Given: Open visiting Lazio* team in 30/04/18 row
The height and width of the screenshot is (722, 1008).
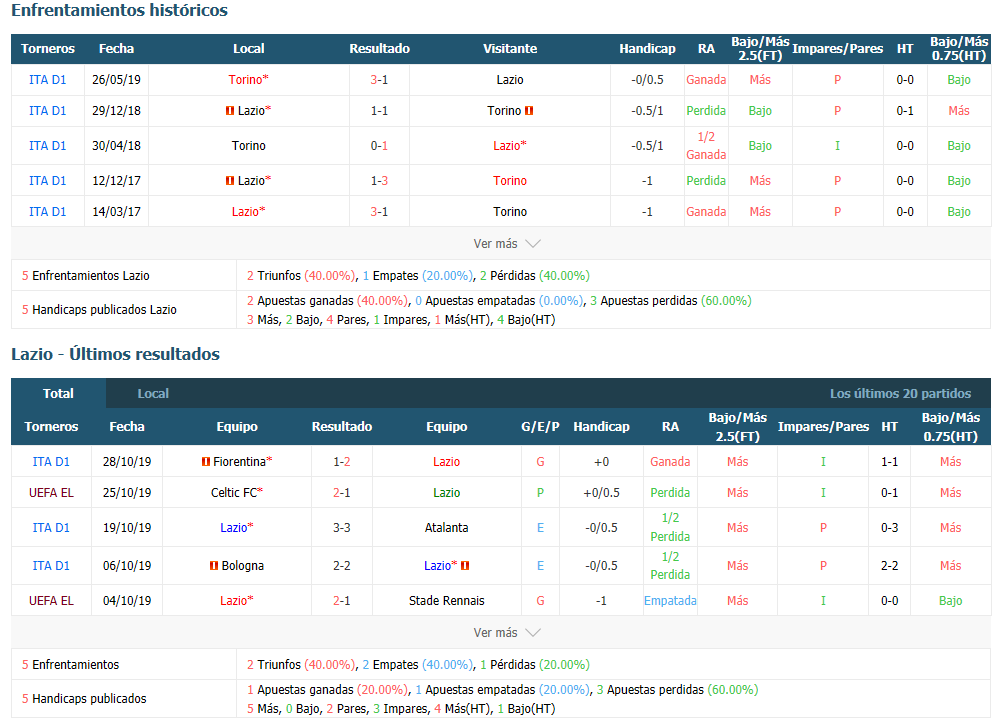Looking at the screenshot, I should pyautogui.click(x=510, y=146).
